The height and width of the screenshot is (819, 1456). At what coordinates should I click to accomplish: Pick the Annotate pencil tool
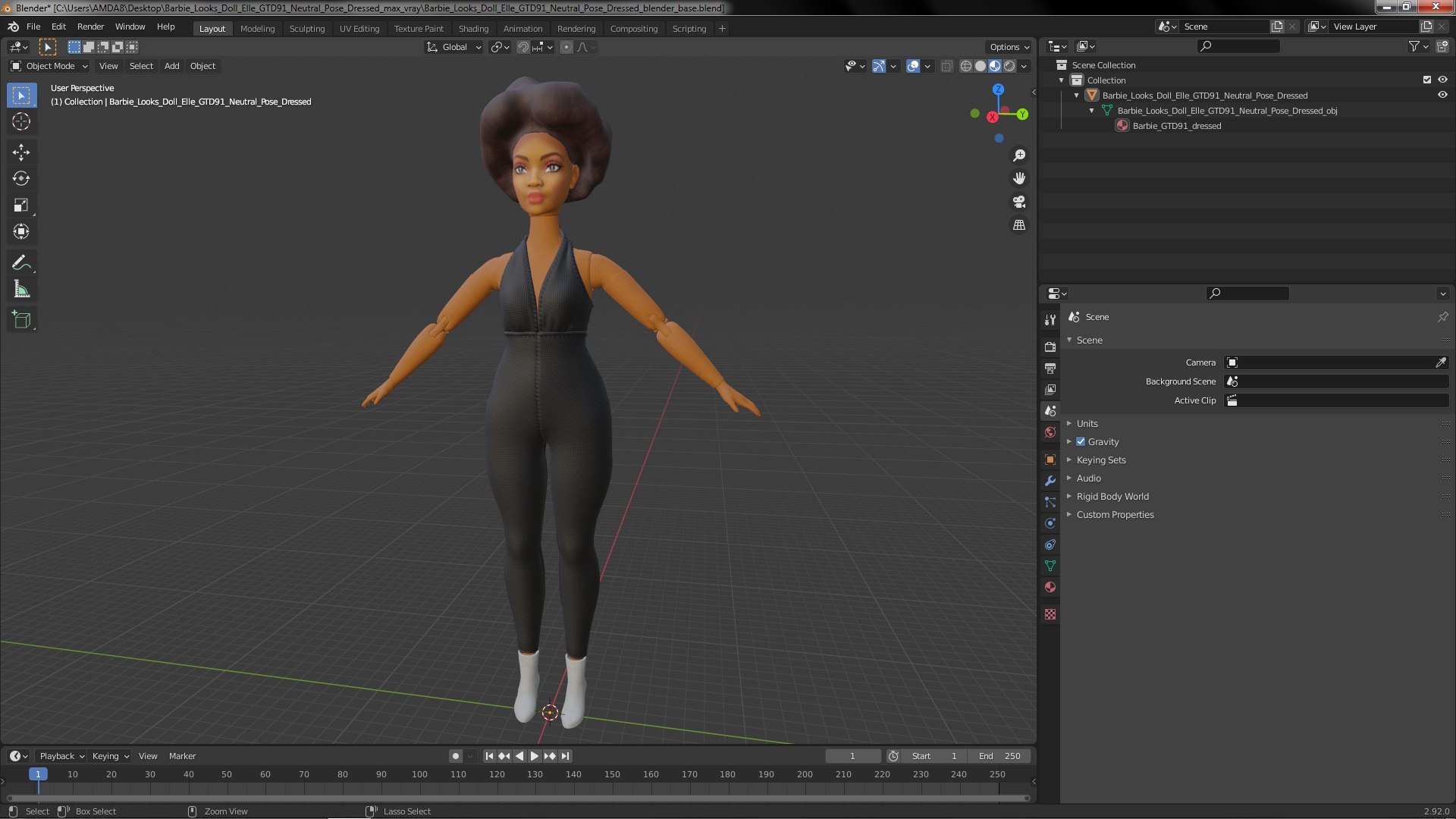pyautogui.click(x=21, y=263)
